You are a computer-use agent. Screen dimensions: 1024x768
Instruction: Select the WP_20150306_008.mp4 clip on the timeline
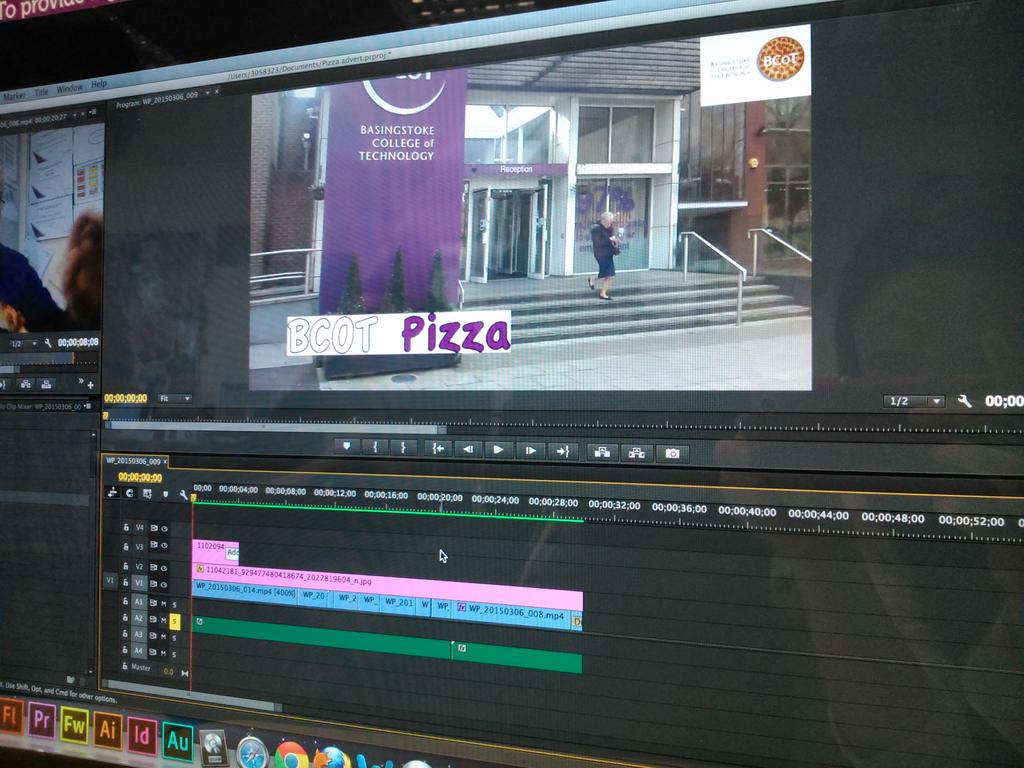510,610
